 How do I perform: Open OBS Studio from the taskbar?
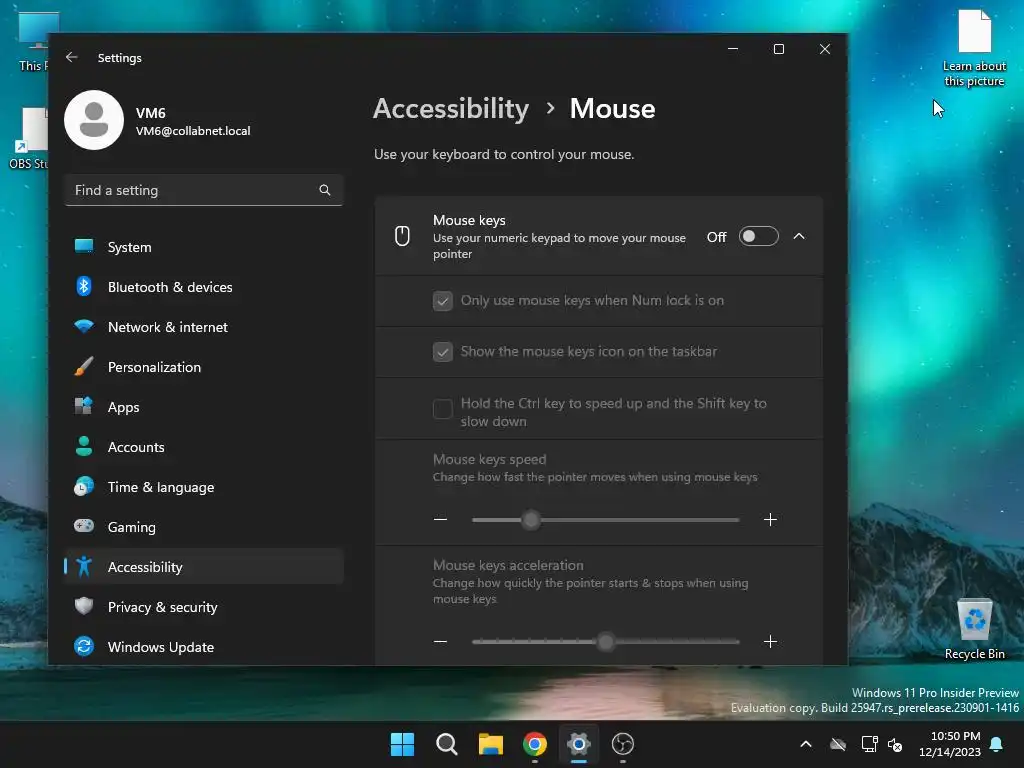[623, 744]
